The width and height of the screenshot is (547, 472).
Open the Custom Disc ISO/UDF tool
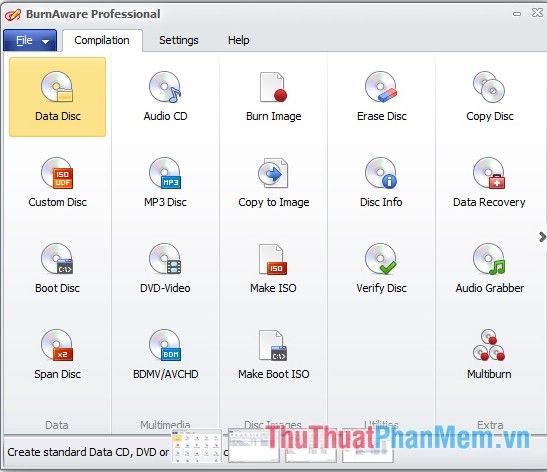coord(58,183)
